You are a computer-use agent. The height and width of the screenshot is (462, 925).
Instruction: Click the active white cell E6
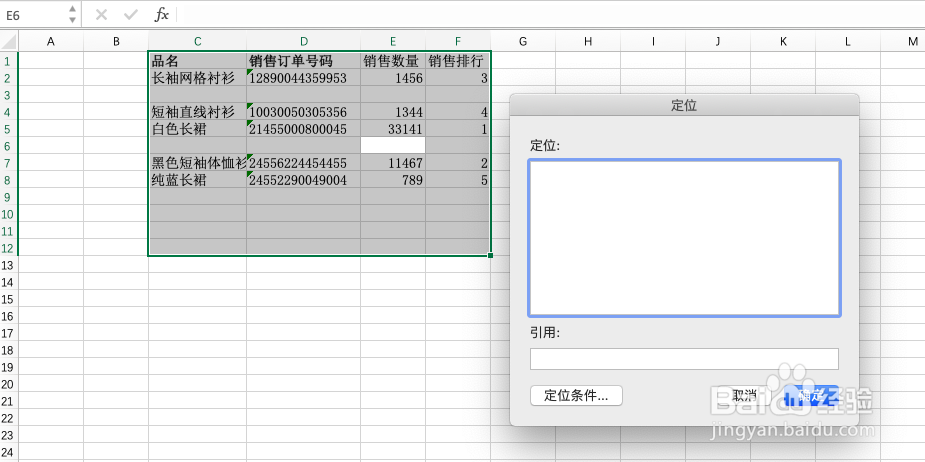pyautogui.click(x=393, y=146)
